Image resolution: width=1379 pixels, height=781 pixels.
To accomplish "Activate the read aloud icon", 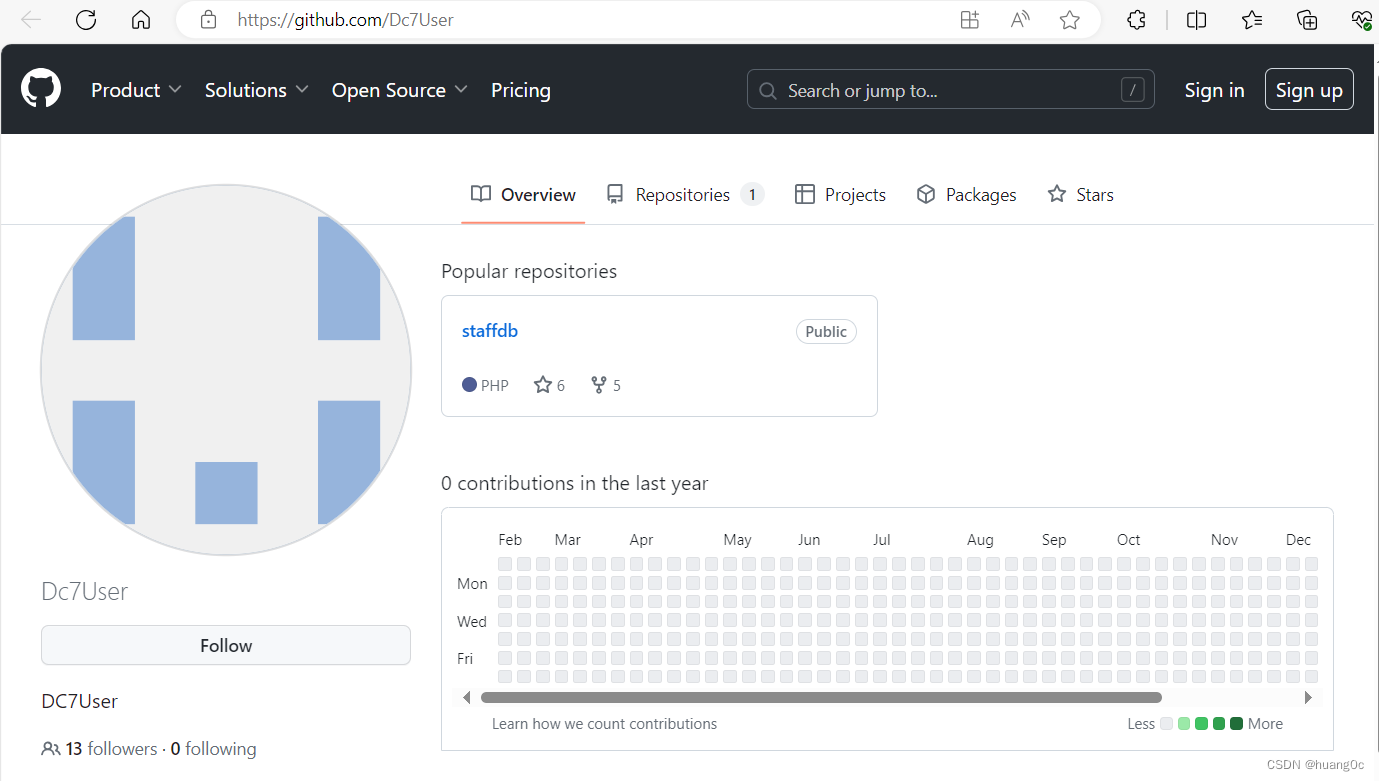I will point(1020,20).
